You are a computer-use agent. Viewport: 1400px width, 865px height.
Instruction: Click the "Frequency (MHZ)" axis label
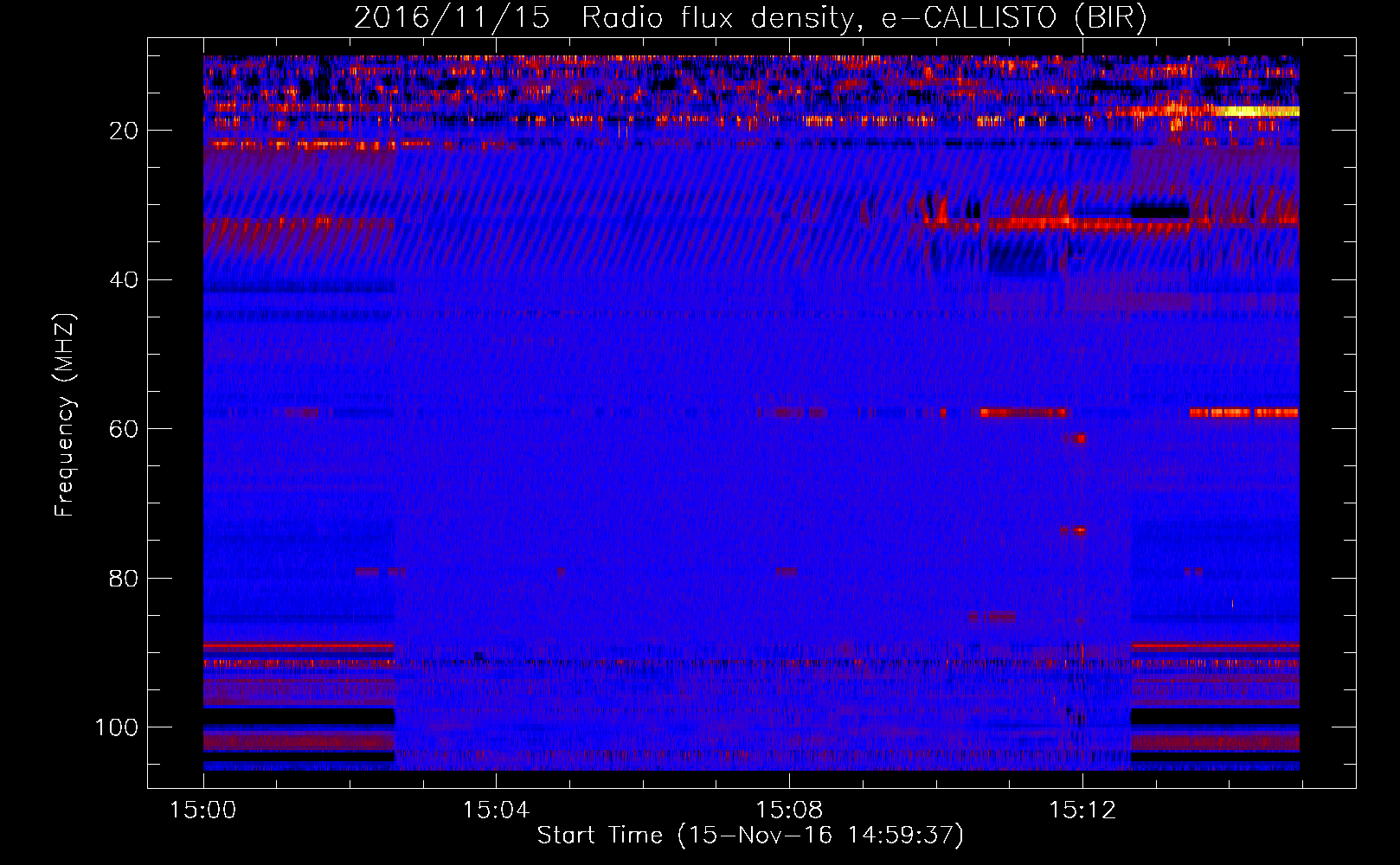65,415
